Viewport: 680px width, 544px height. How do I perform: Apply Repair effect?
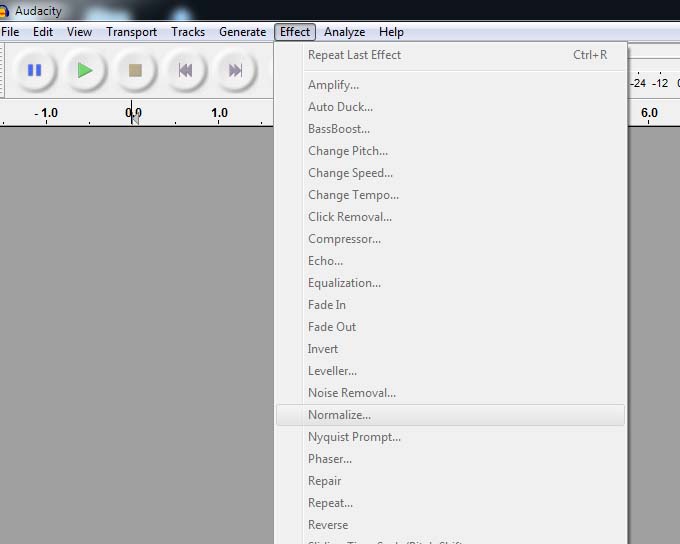point(451,481)
